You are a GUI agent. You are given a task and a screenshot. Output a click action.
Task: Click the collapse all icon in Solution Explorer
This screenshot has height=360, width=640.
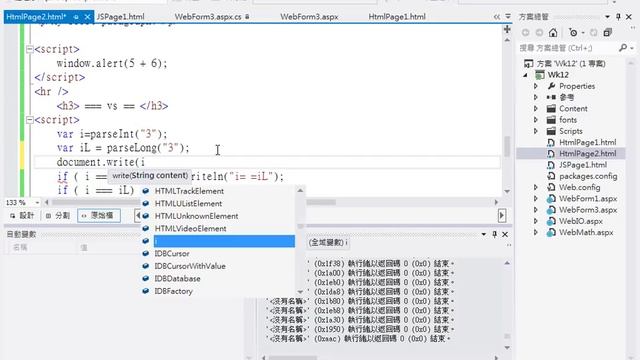607,32
